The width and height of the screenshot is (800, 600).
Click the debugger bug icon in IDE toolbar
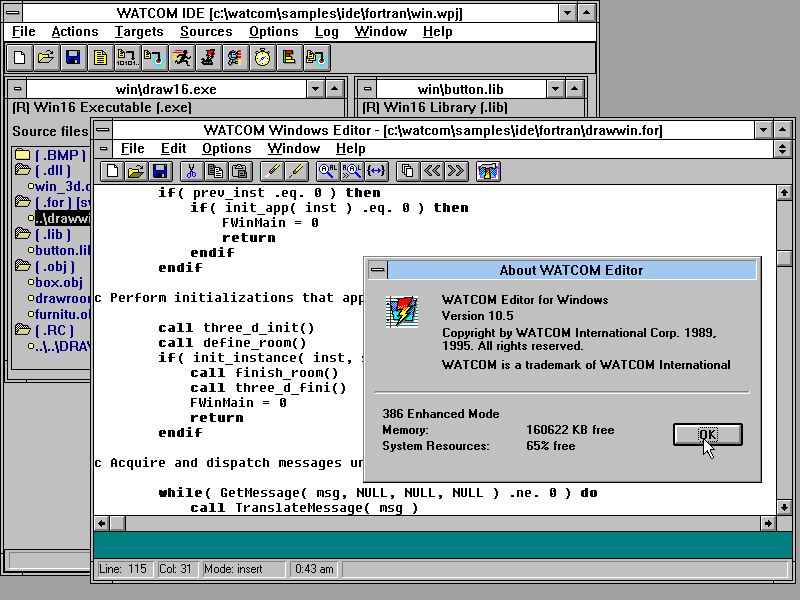click(208, 57)
